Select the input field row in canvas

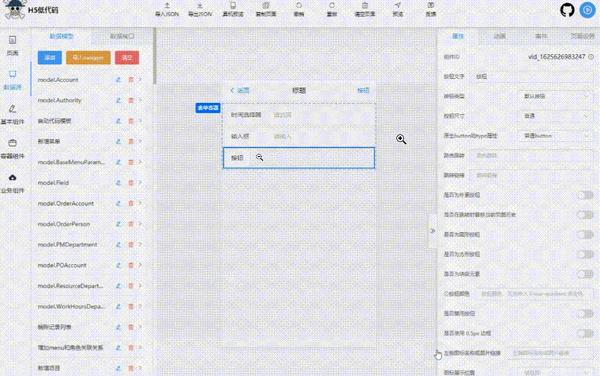tap(299, 136)
